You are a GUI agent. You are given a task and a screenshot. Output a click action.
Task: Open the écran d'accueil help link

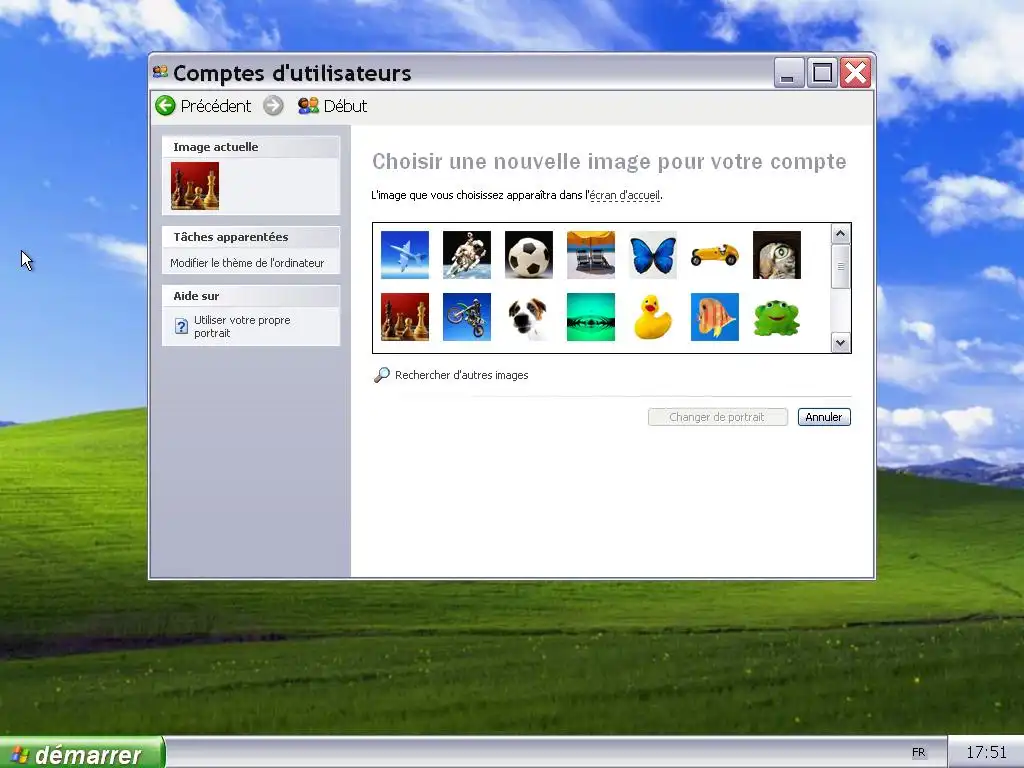click(624, 195)
